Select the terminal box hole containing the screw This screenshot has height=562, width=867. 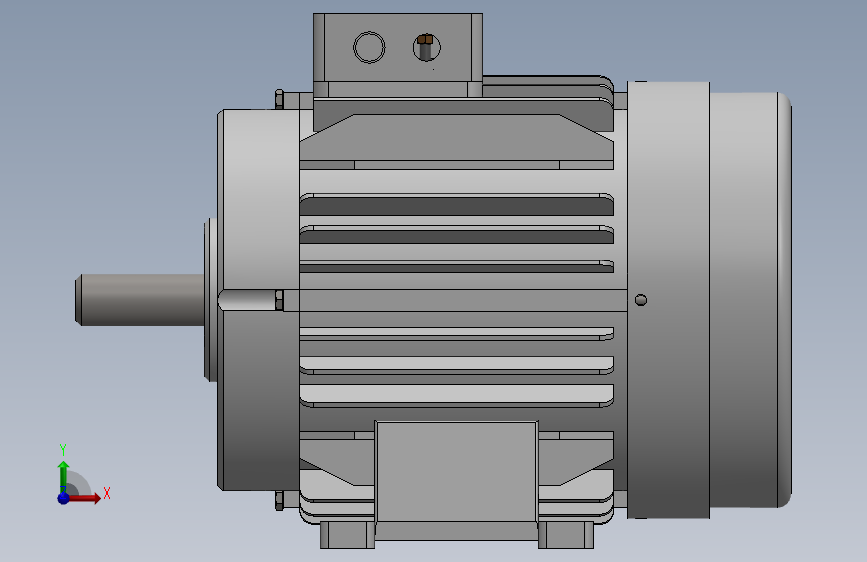pyautogui.click(x=427, y=47)
